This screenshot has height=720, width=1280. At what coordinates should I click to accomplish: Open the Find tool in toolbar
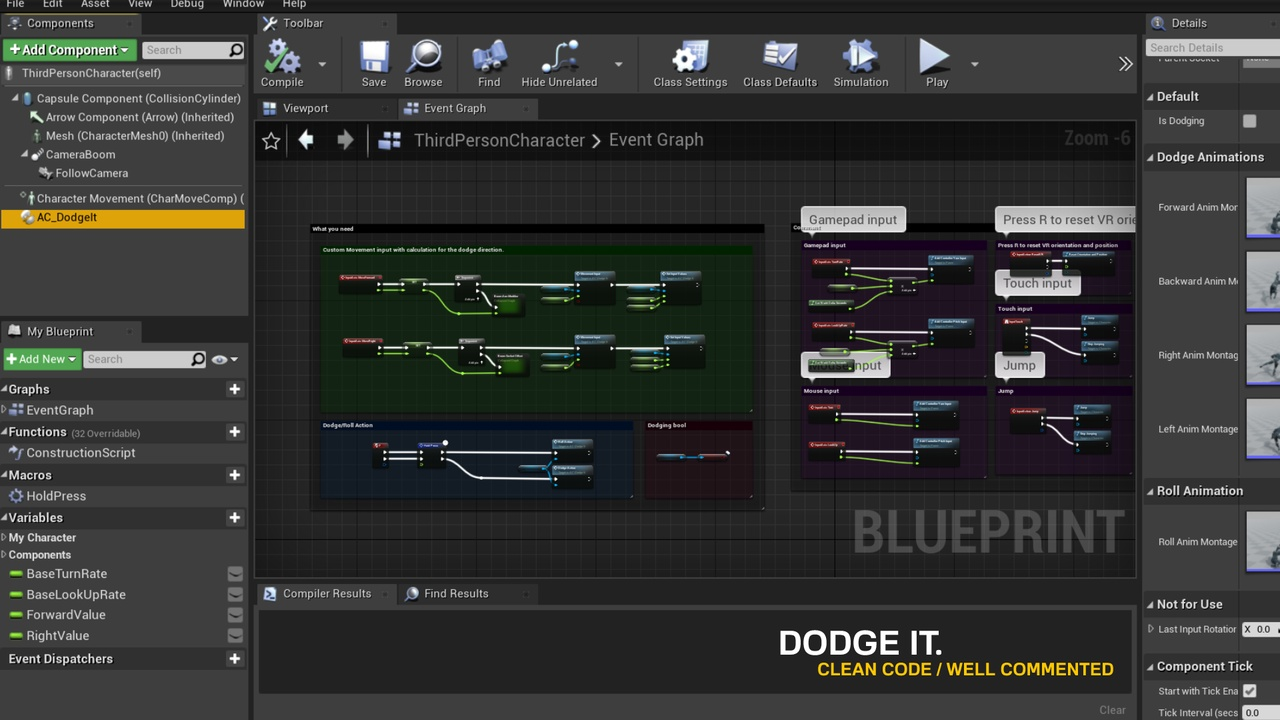pyautogui.click(x=489, y=64)
